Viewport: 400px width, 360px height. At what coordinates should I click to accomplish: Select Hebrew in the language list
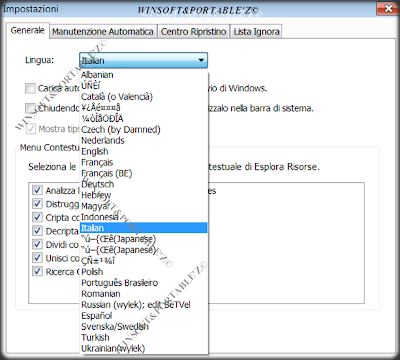point(144,195)
